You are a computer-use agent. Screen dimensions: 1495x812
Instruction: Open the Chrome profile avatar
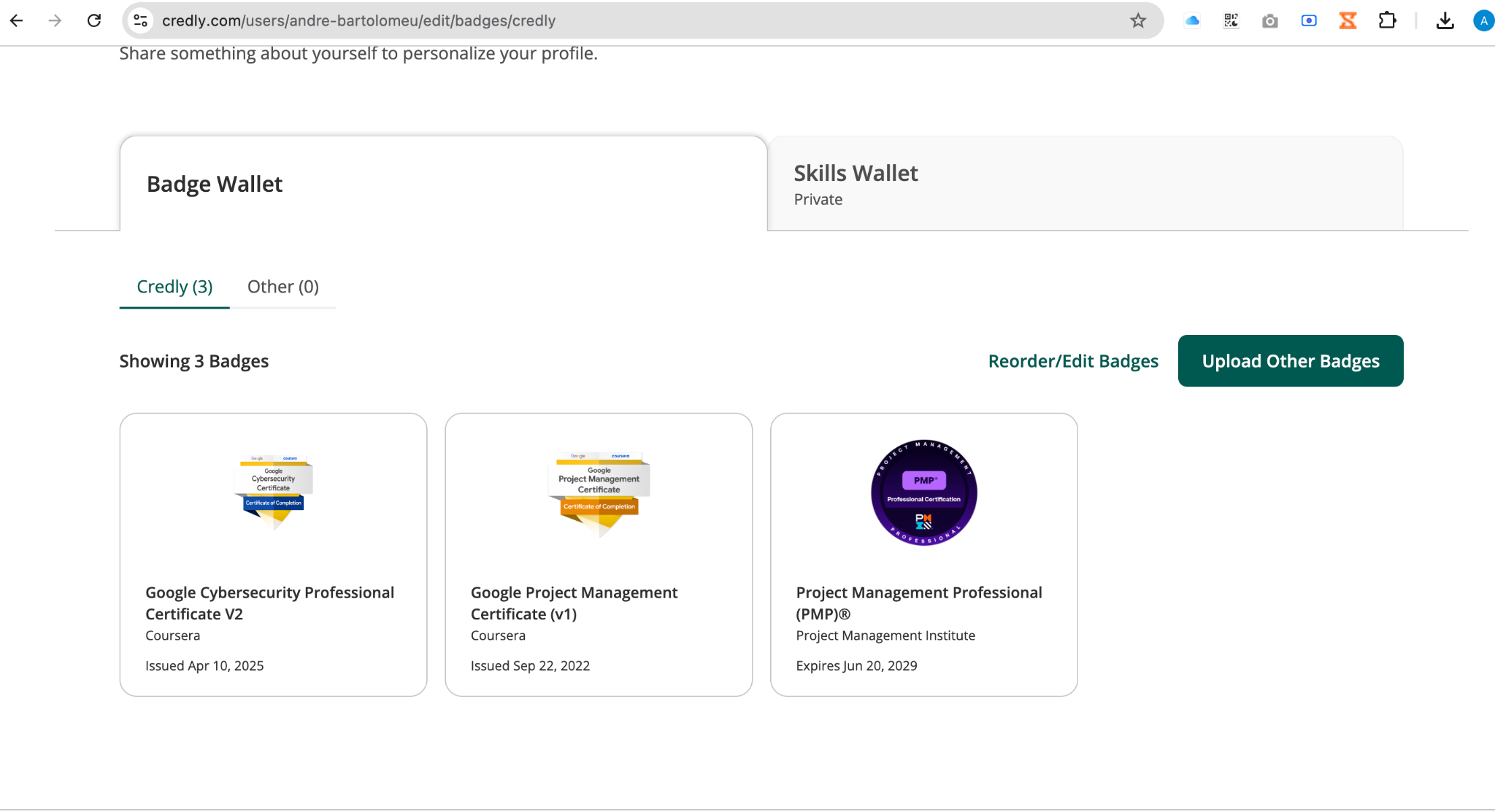click(1483, 20)
